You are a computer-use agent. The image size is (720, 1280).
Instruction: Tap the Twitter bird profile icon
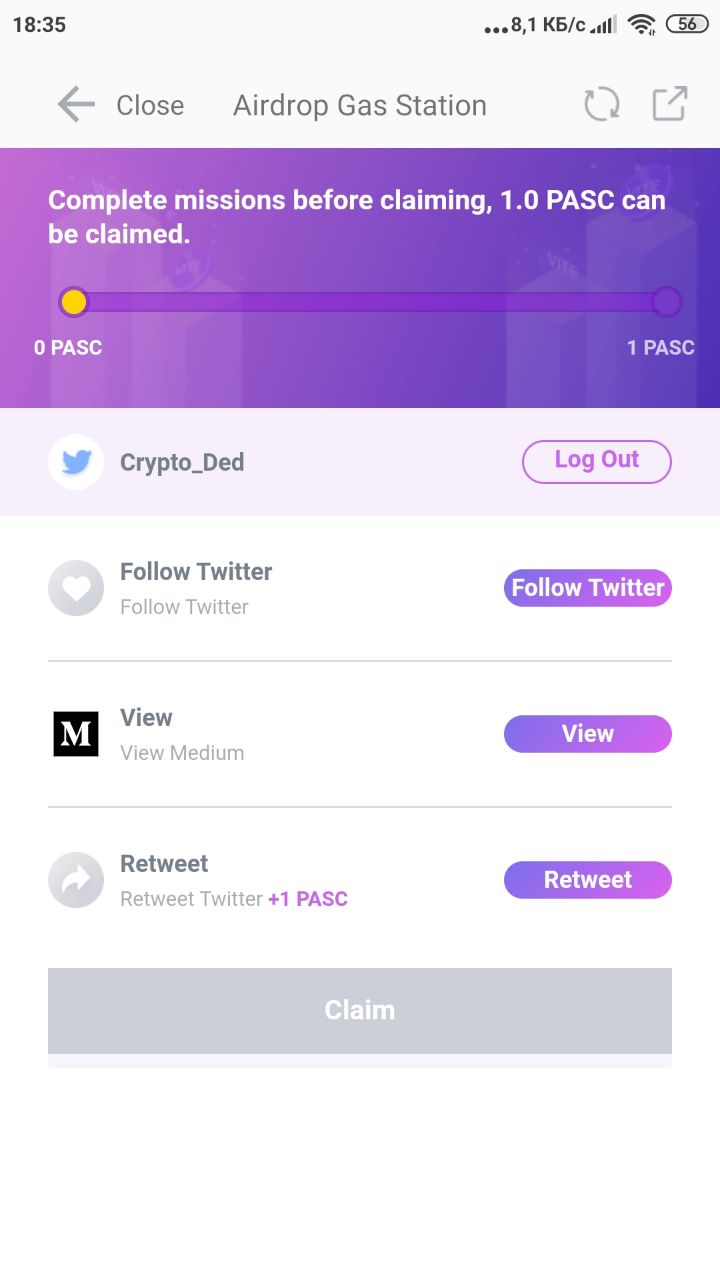76,462
